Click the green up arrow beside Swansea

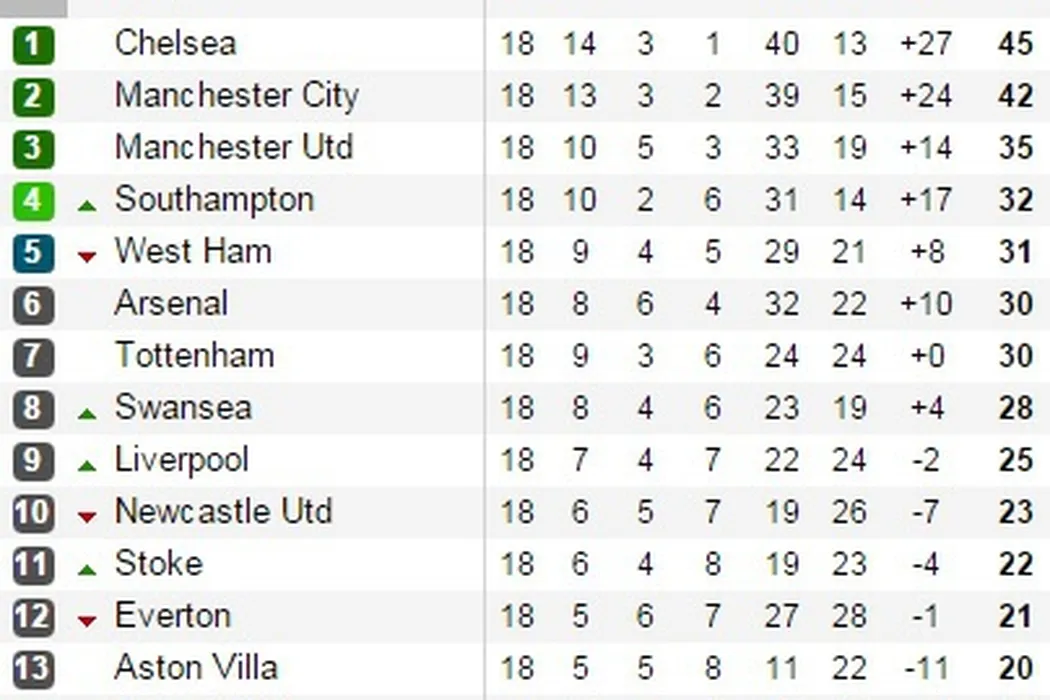pyautogui.click(x=87, y=413)
